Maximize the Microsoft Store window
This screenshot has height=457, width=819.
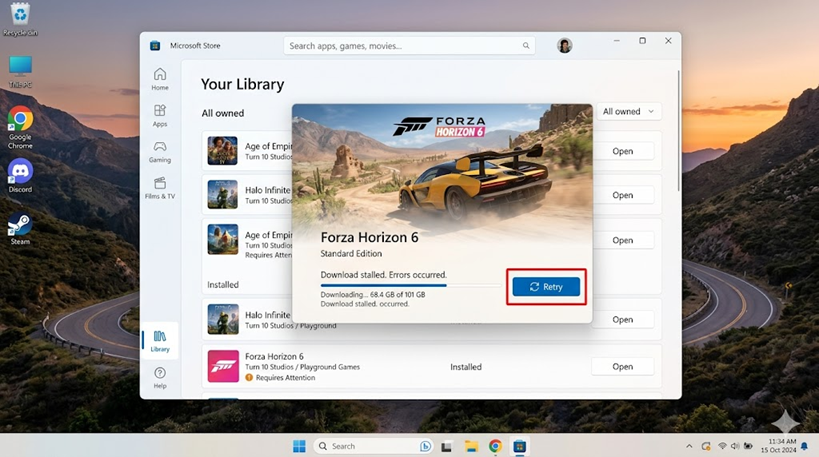[642, 41]
